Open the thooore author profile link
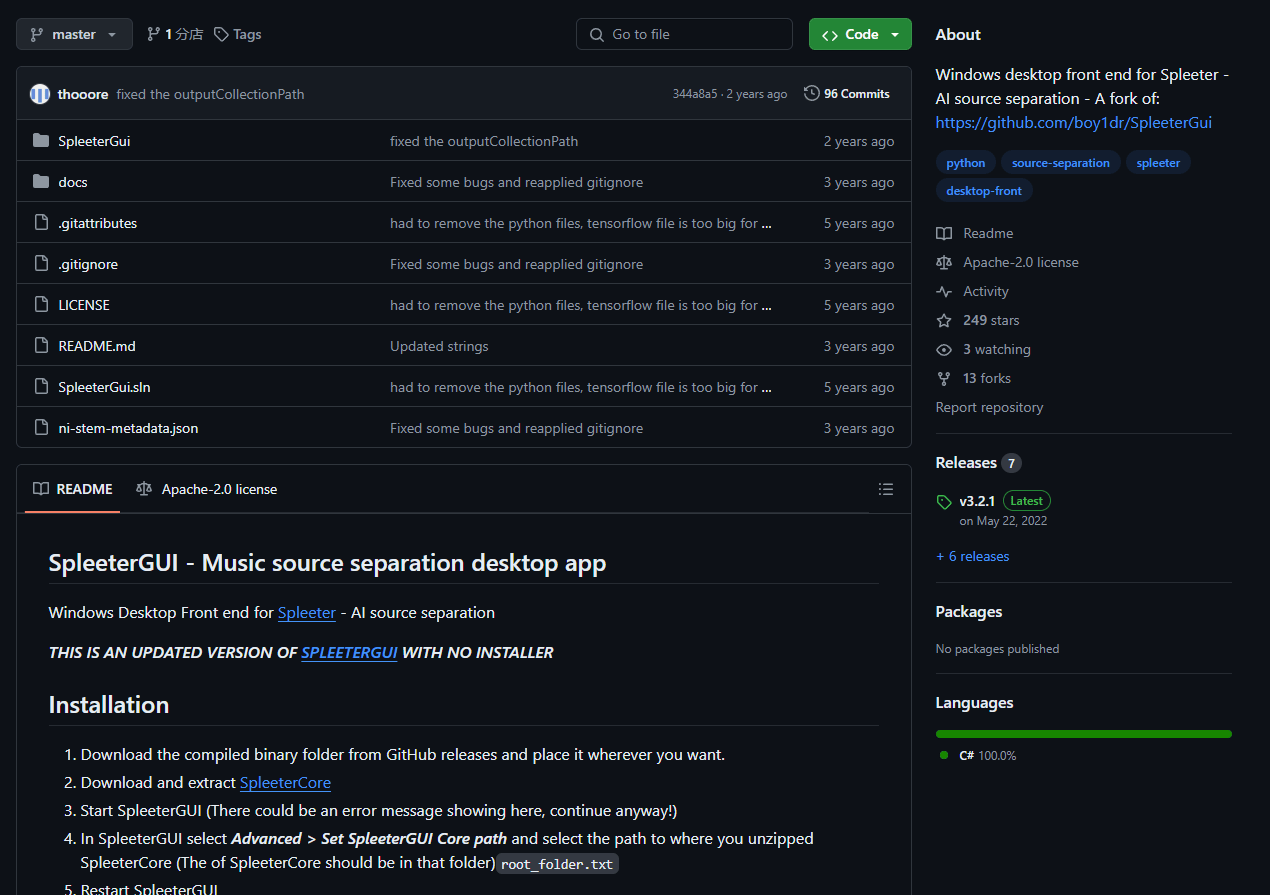The width and height of the screenshot is (1270, 895). (83, 94)
